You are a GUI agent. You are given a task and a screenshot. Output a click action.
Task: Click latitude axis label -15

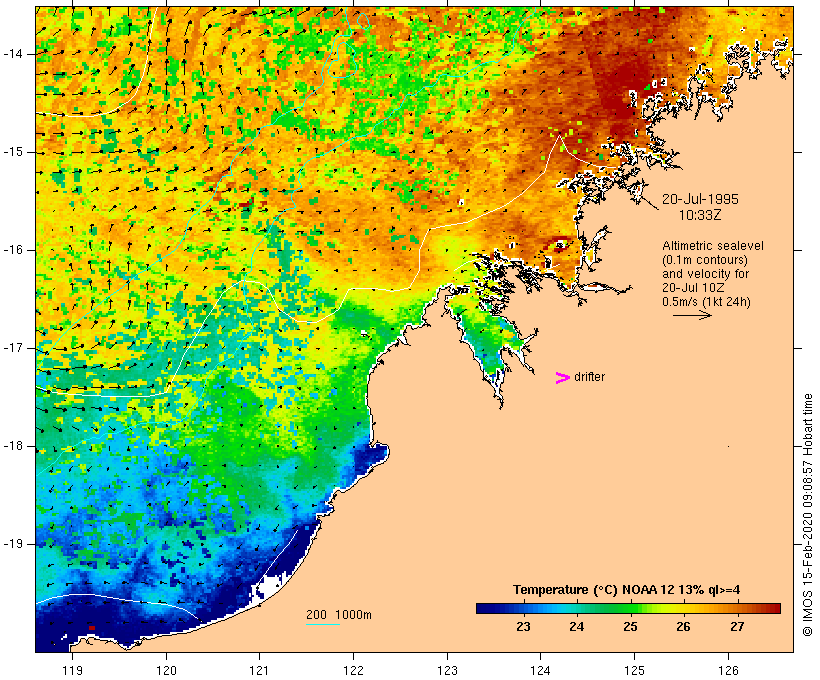[12, 152]
